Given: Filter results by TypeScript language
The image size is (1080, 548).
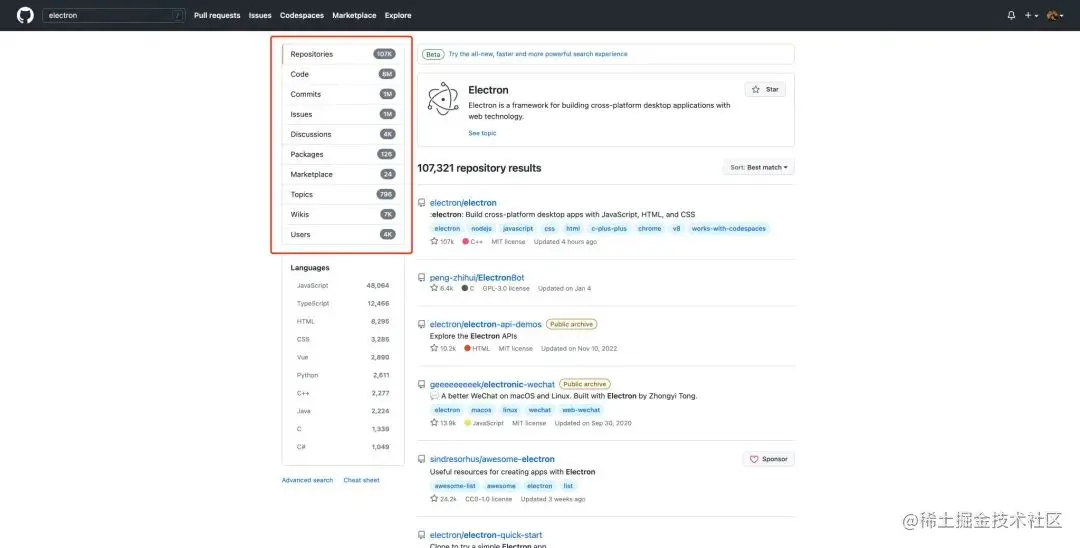Looking at the screenshot, I should [x=343, y=304].
